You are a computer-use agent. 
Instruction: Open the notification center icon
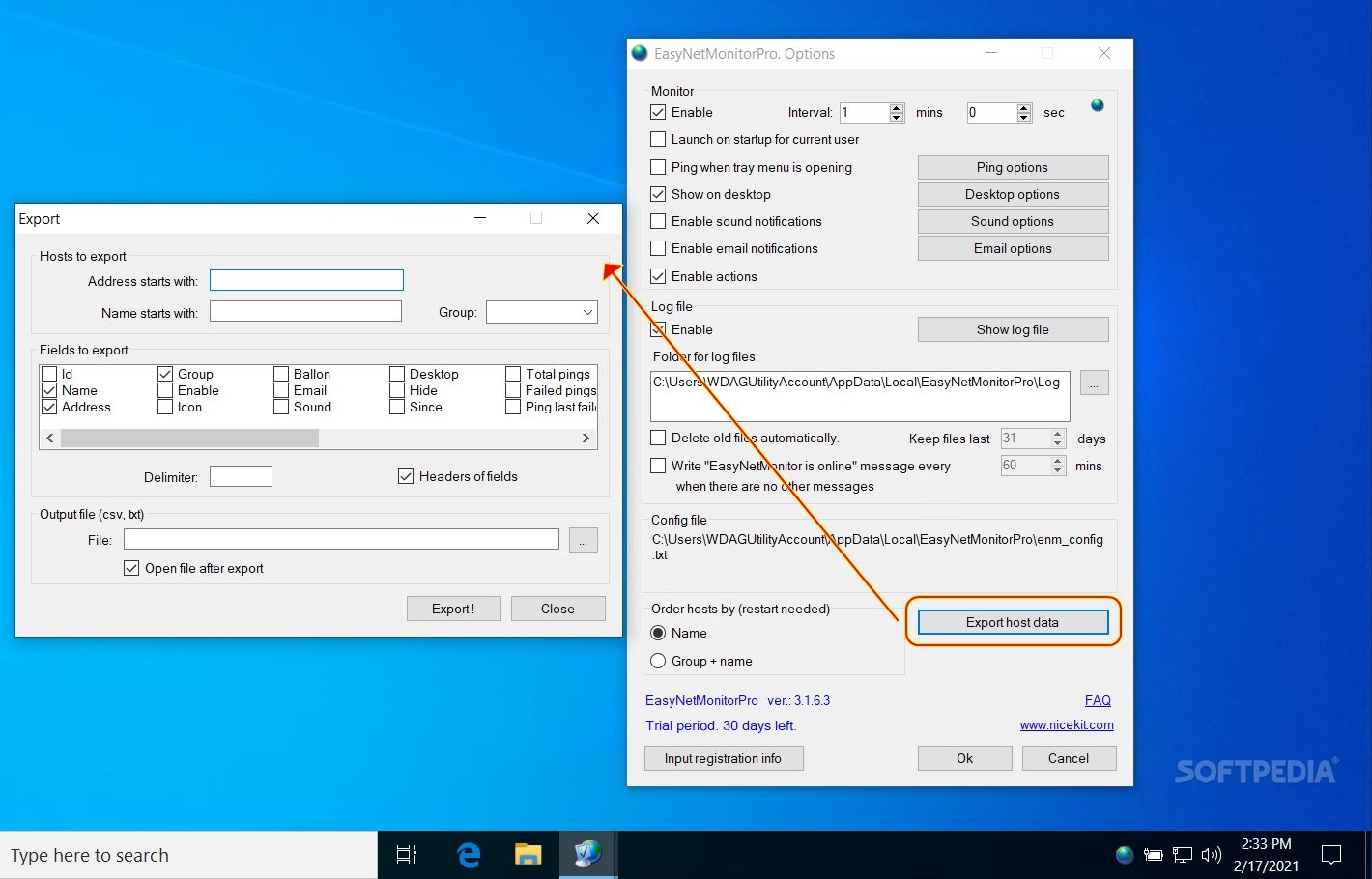pos(1331,854)
